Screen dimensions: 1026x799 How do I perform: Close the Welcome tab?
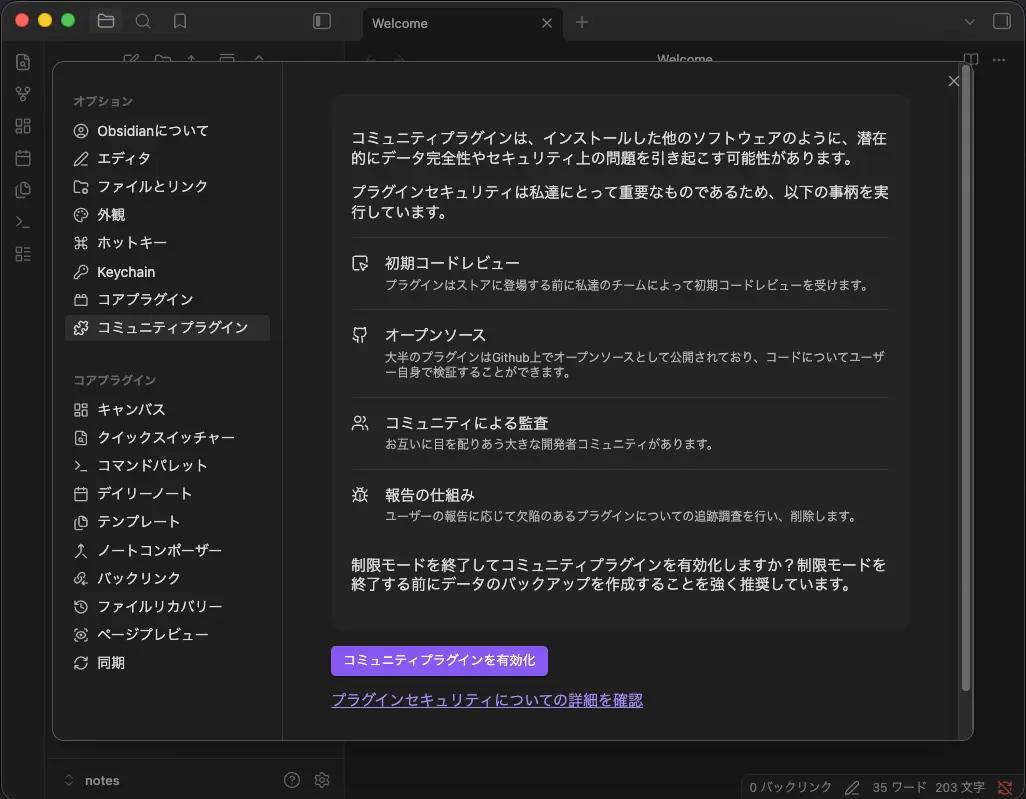pyautogui.click(x=547, y=24)
